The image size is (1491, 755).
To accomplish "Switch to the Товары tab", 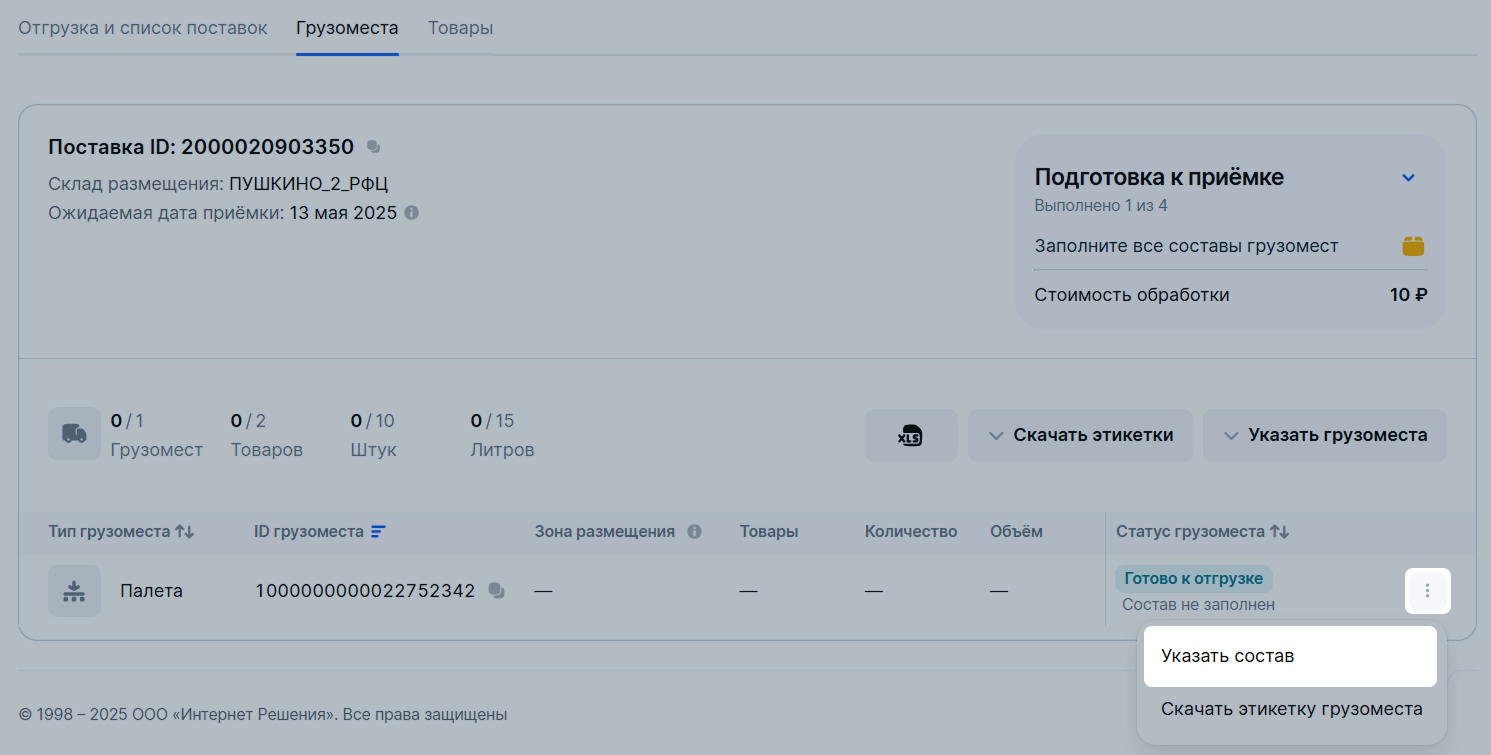I will click(460, 28).
